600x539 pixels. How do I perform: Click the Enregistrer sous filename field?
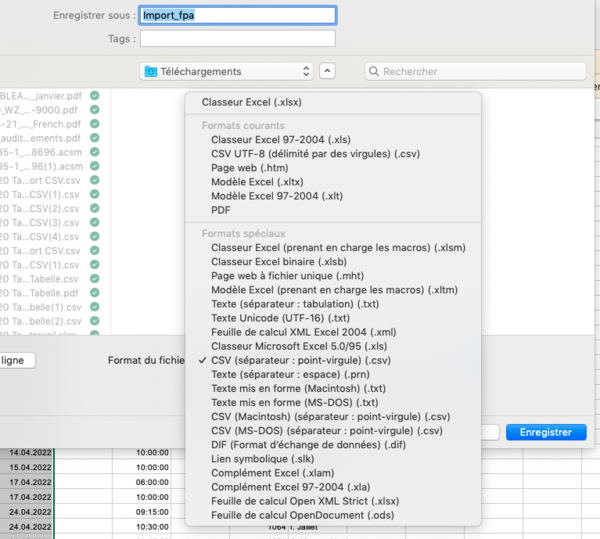tap(238, 15)
